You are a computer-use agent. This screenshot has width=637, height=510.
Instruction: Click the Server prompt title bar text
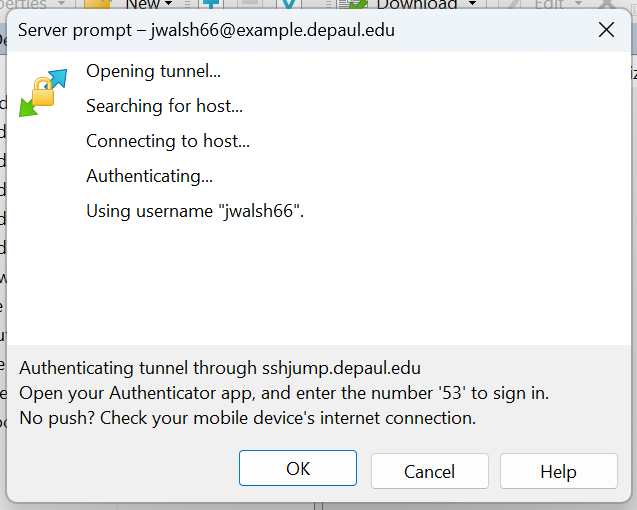[206, 30]
